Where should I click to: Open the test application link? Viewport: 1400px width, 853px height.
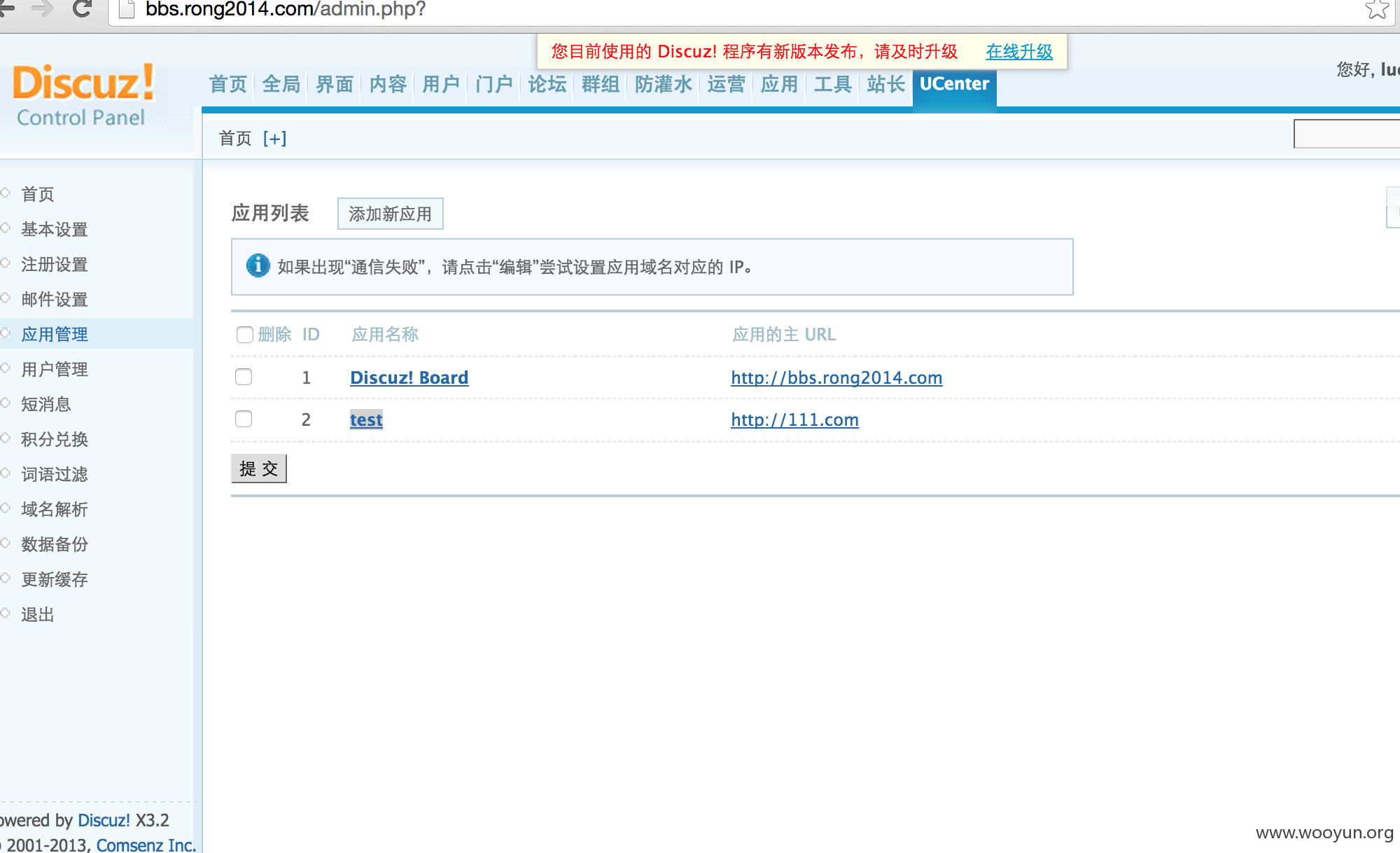pos(366,419)
